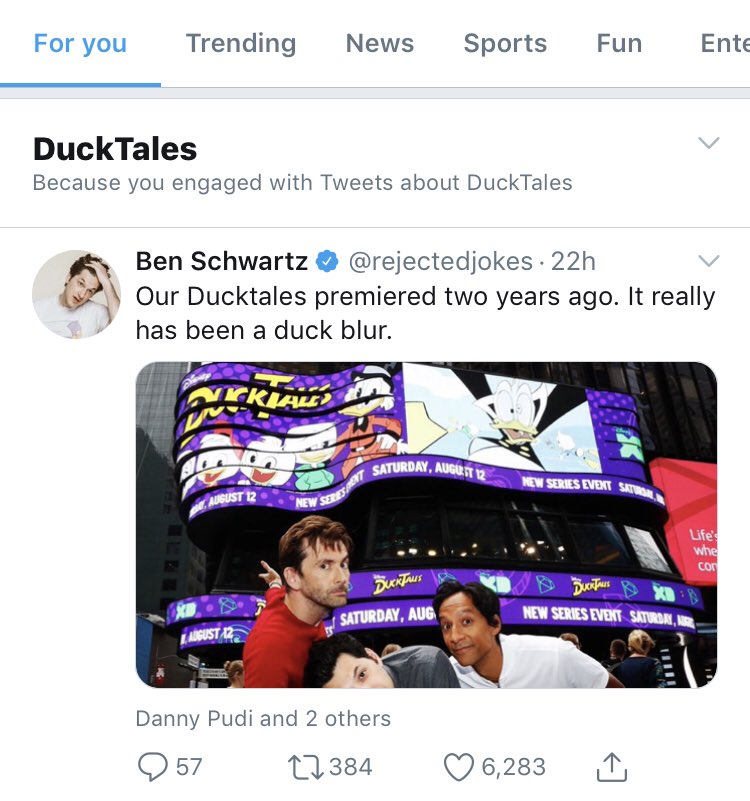The image size is (750, 801).
Task: Retweet Ben Schwartz's DuckTales tweet
Action: pos(302,767)
